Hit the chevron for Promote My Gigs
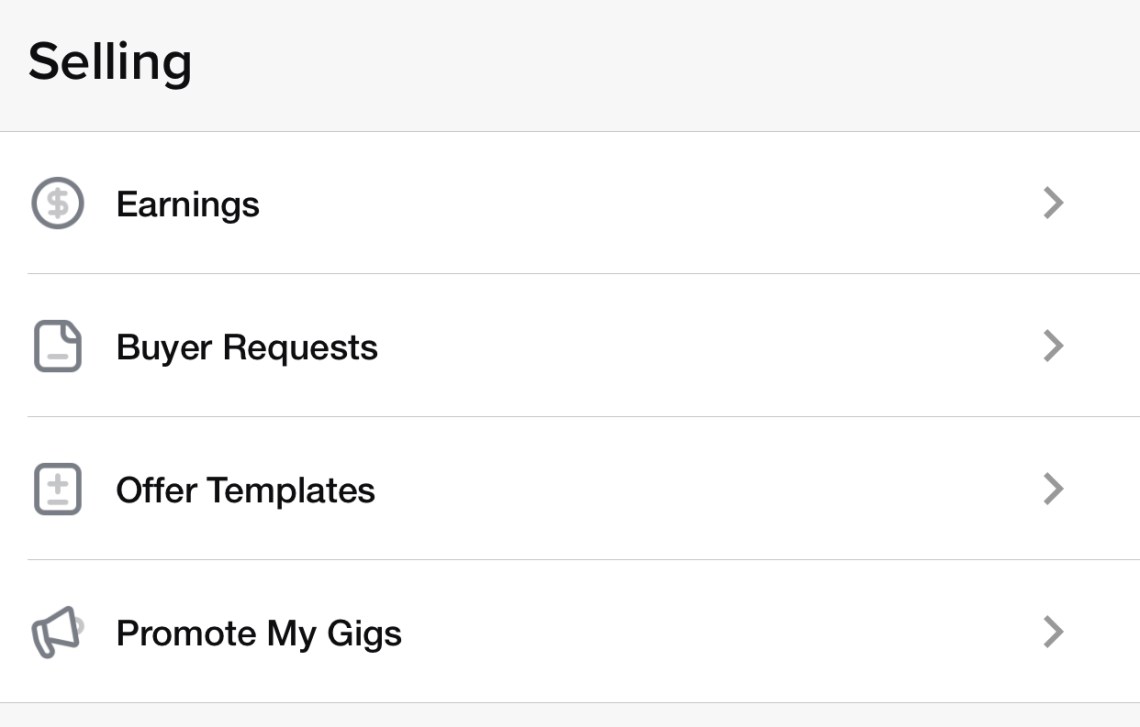The image size is (1140, 727). point(1053,633)
